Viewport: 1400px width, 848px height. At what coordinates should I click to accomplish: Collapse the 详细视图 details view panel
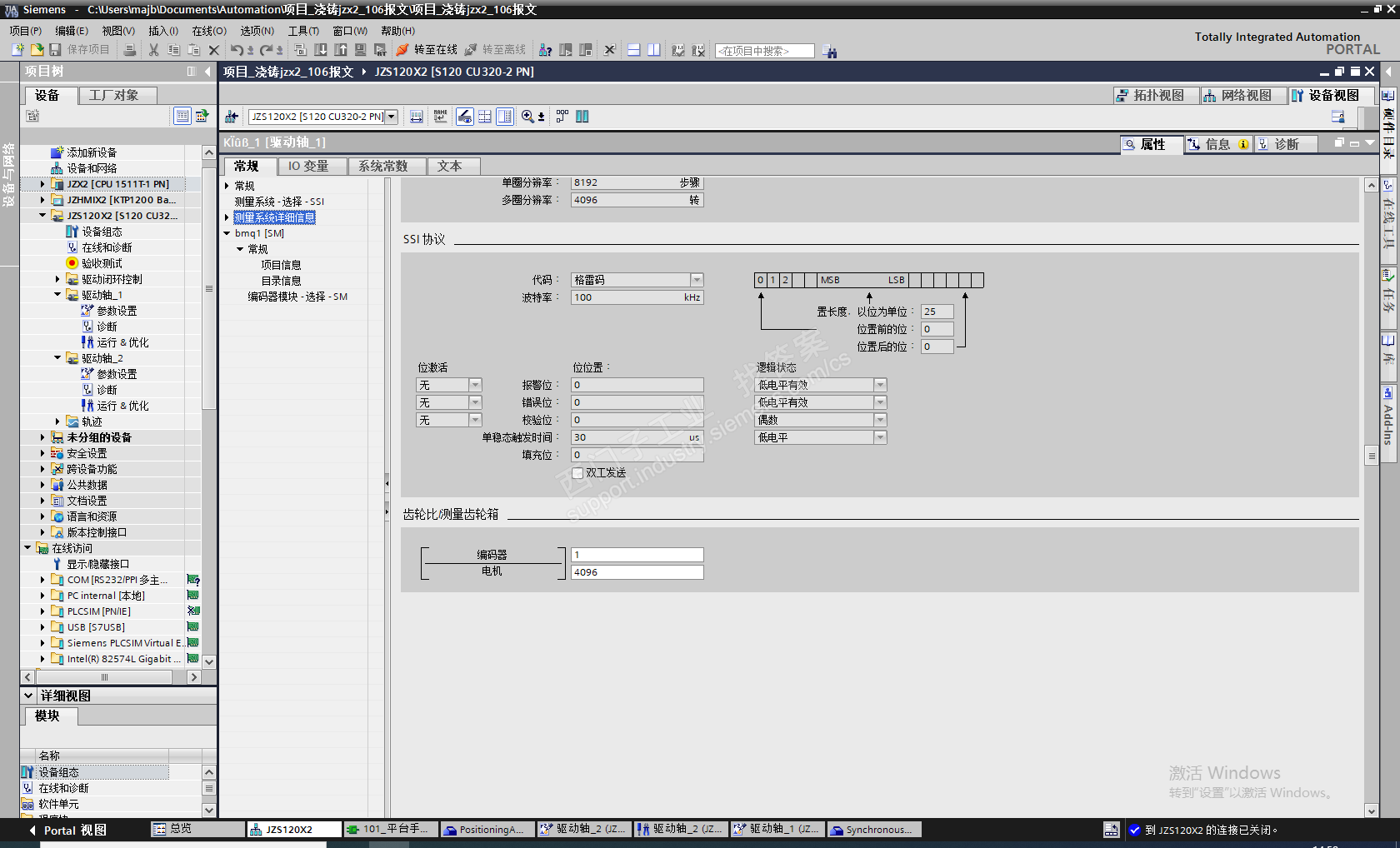click(28, 696)
